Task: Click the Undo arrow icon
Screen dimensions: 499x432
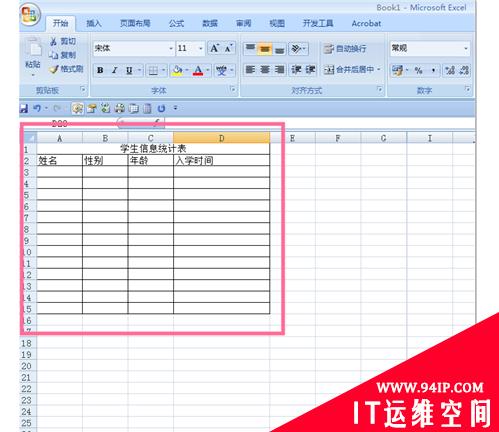Action: [37, 108]
